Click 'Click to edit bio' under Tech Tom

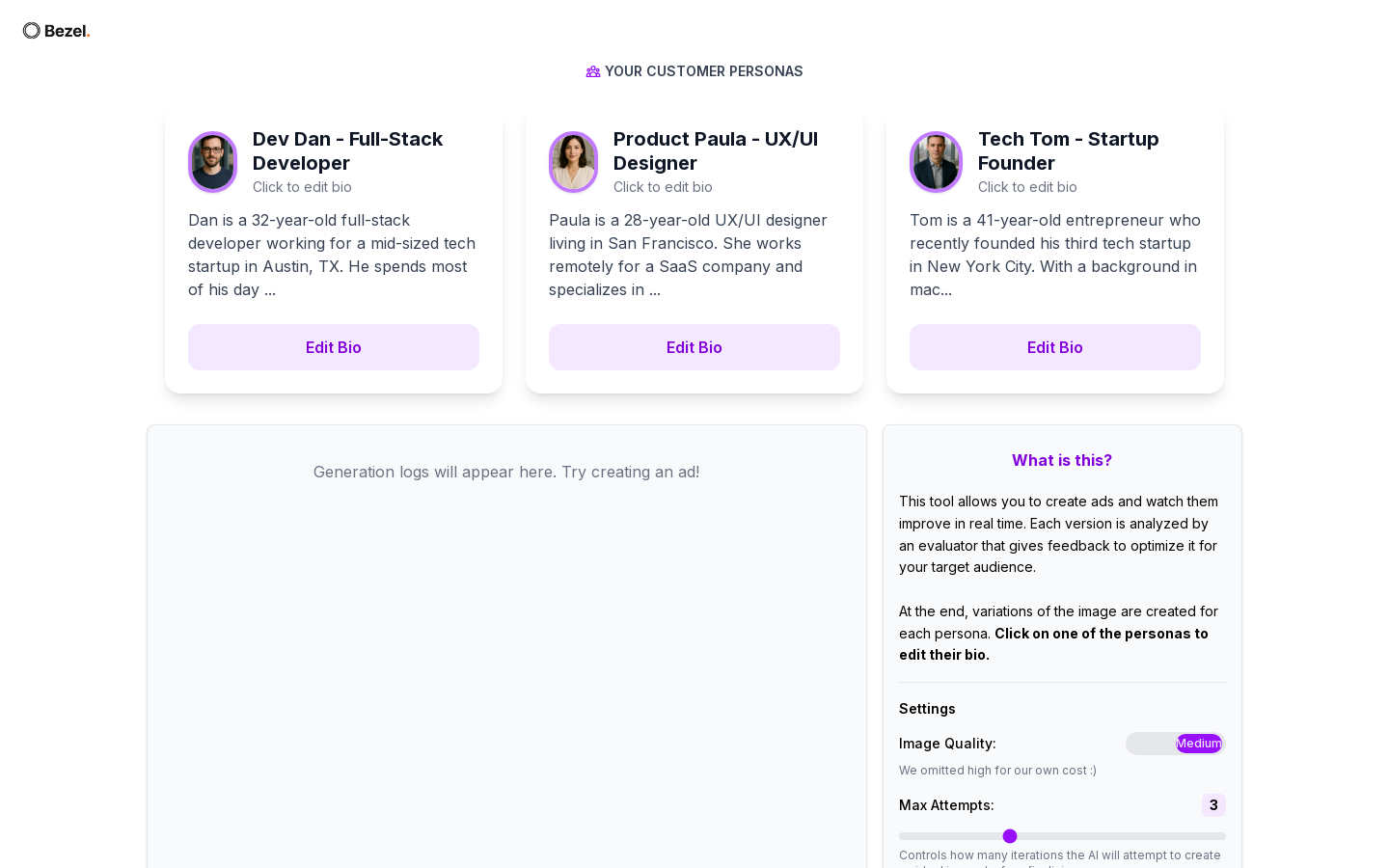[1027, 187]
